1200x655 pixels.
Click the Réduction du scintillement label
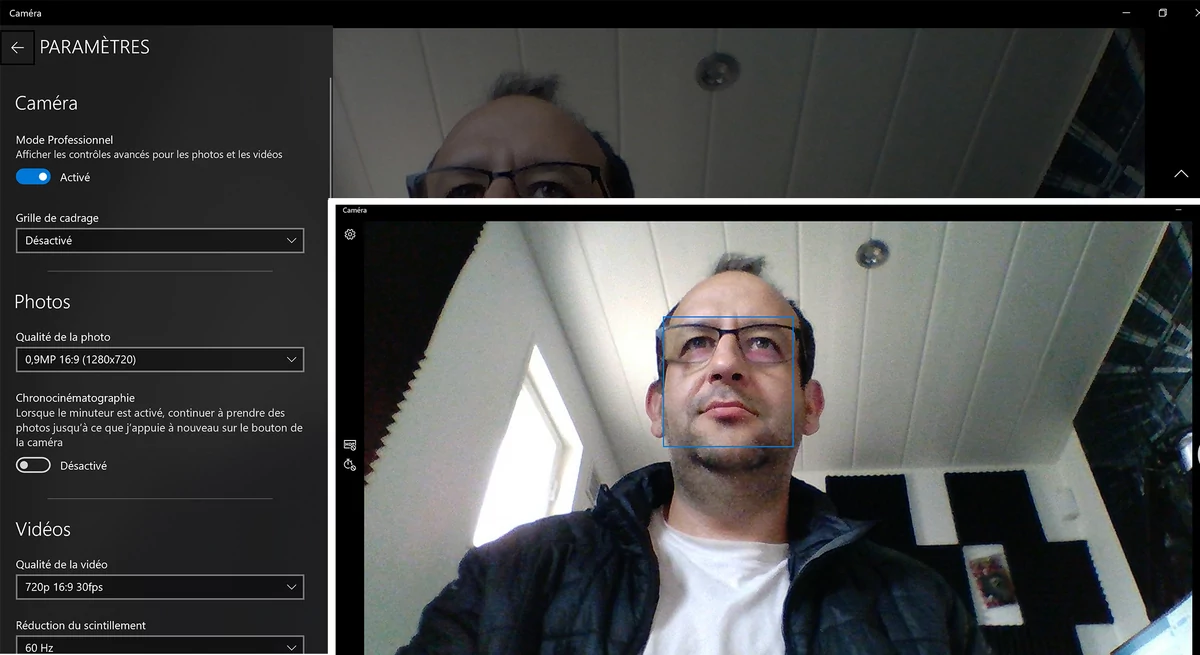click(81, 625)
